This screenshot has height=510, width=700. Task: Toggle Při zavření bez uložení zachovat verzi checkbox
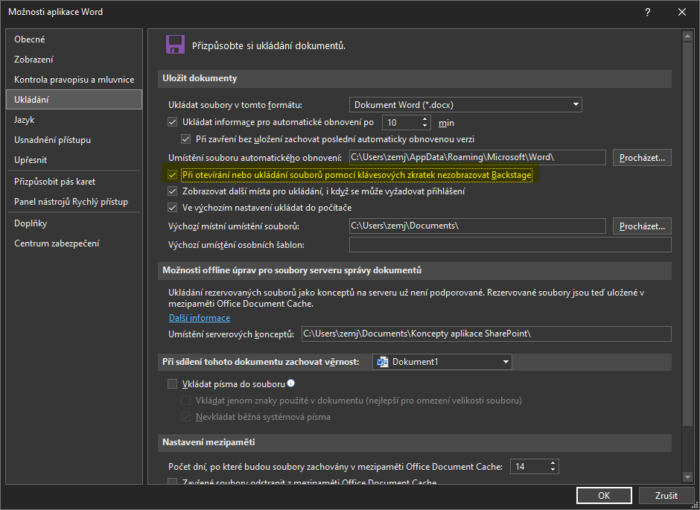tap(186, 139)
